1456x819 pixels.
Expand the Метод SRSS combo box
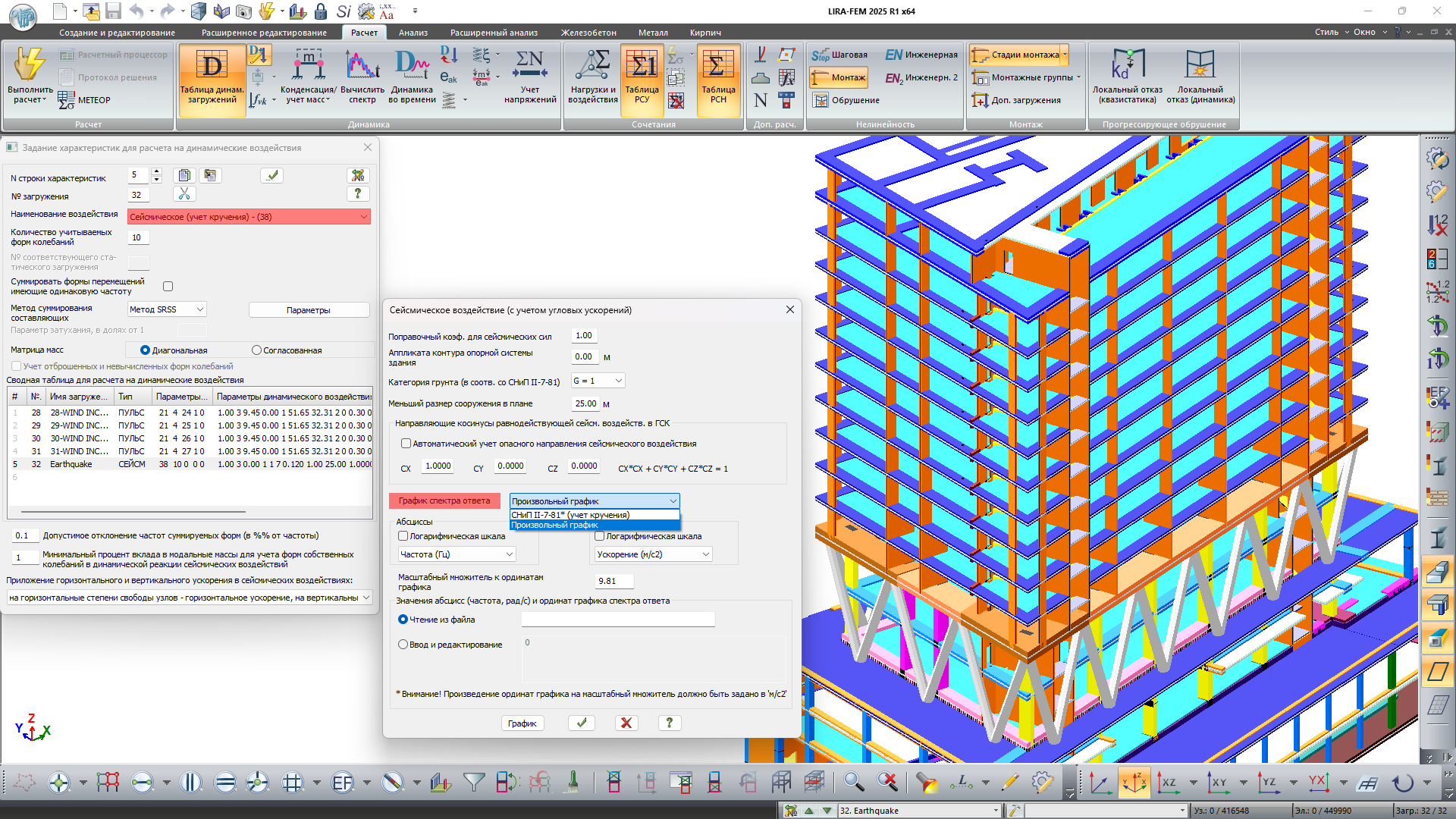(167, 309)
